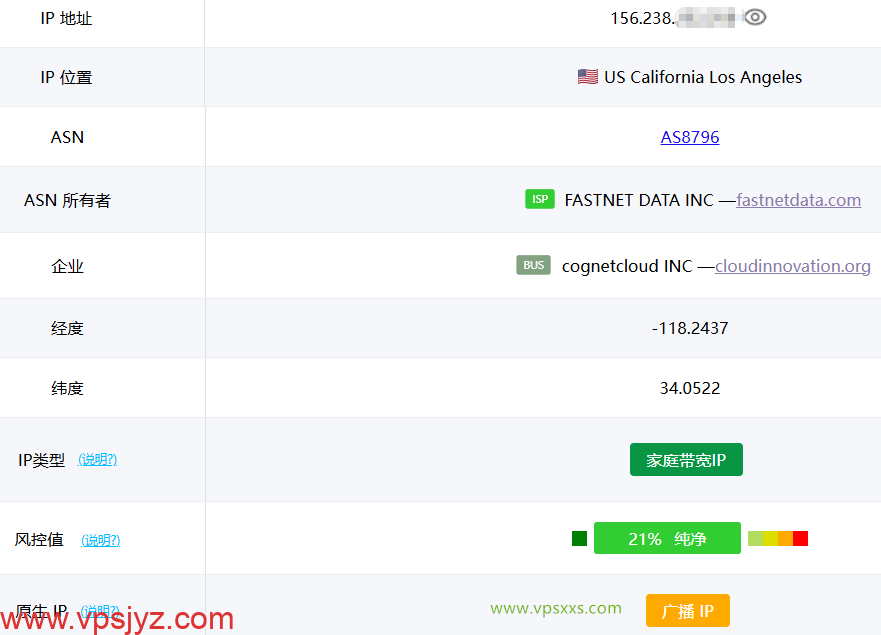
Task: Open the AS8796 link
Action: click(689, 137)
